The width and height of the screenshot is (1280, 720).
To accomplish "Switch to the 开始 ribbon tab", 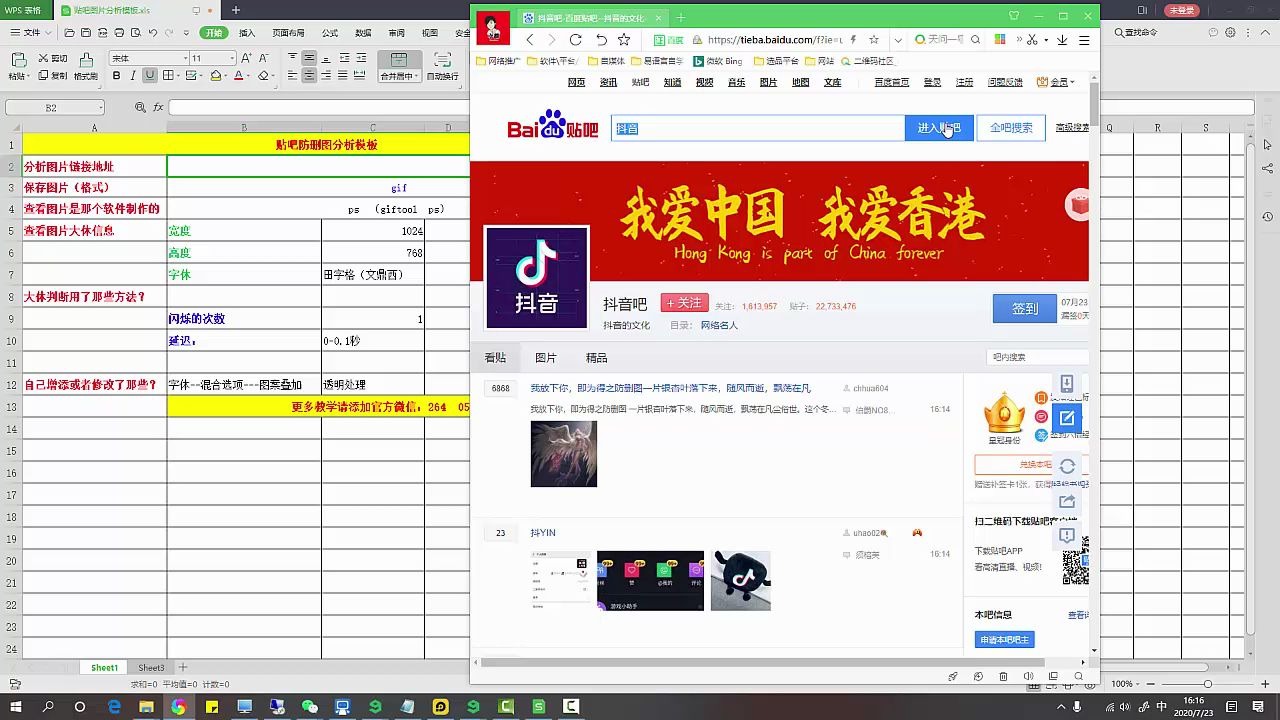I will coord(213,33).
